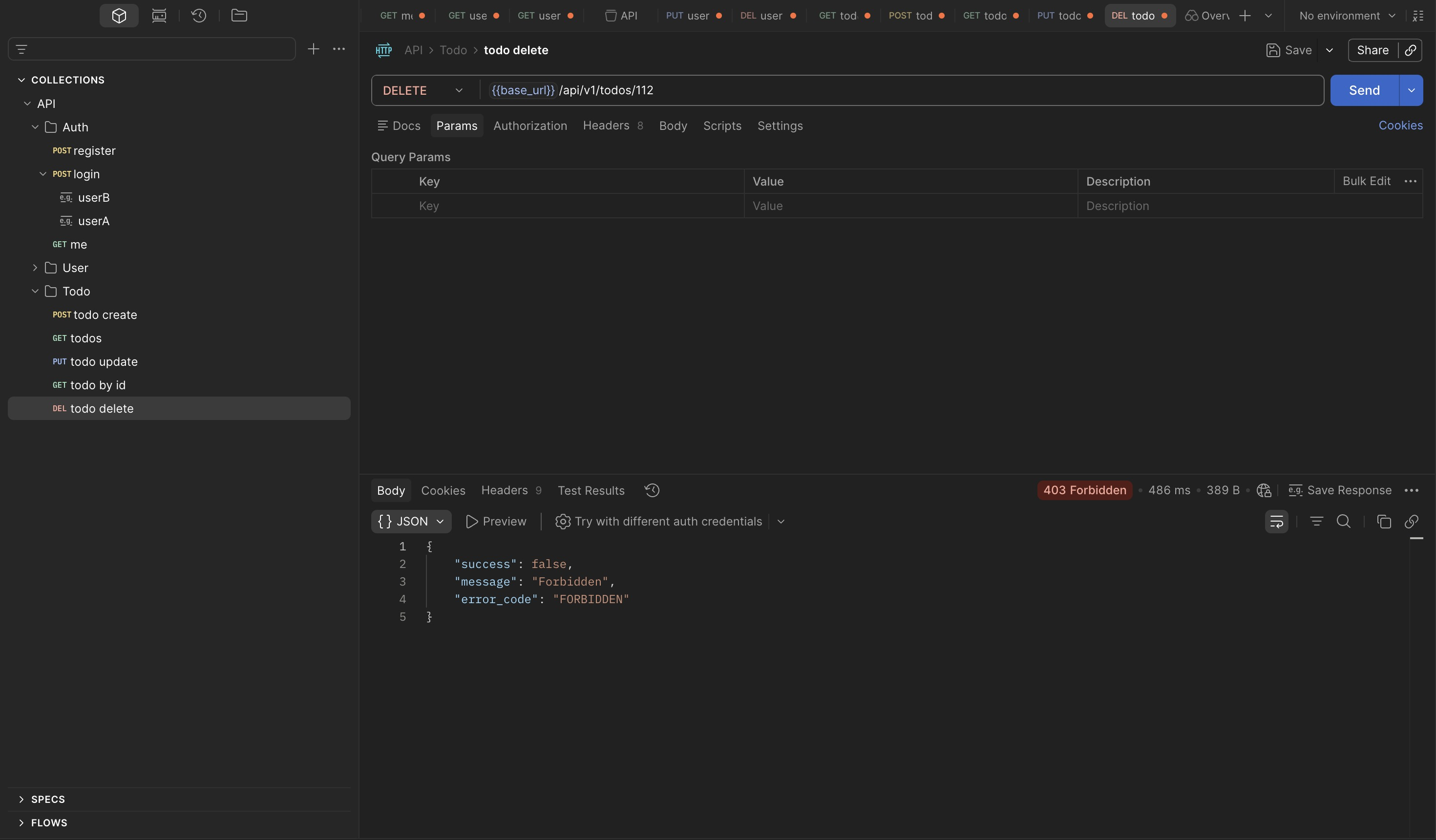Open the Save options dropdown arrow
This screenshot has width=1436, height=840.
(1330, 50)
